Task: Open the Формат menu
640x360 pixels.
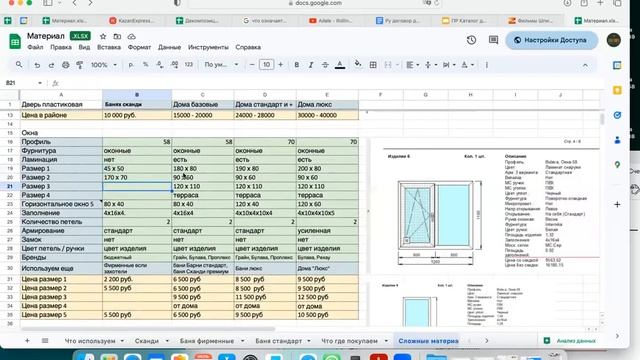Action: point(139,47)
